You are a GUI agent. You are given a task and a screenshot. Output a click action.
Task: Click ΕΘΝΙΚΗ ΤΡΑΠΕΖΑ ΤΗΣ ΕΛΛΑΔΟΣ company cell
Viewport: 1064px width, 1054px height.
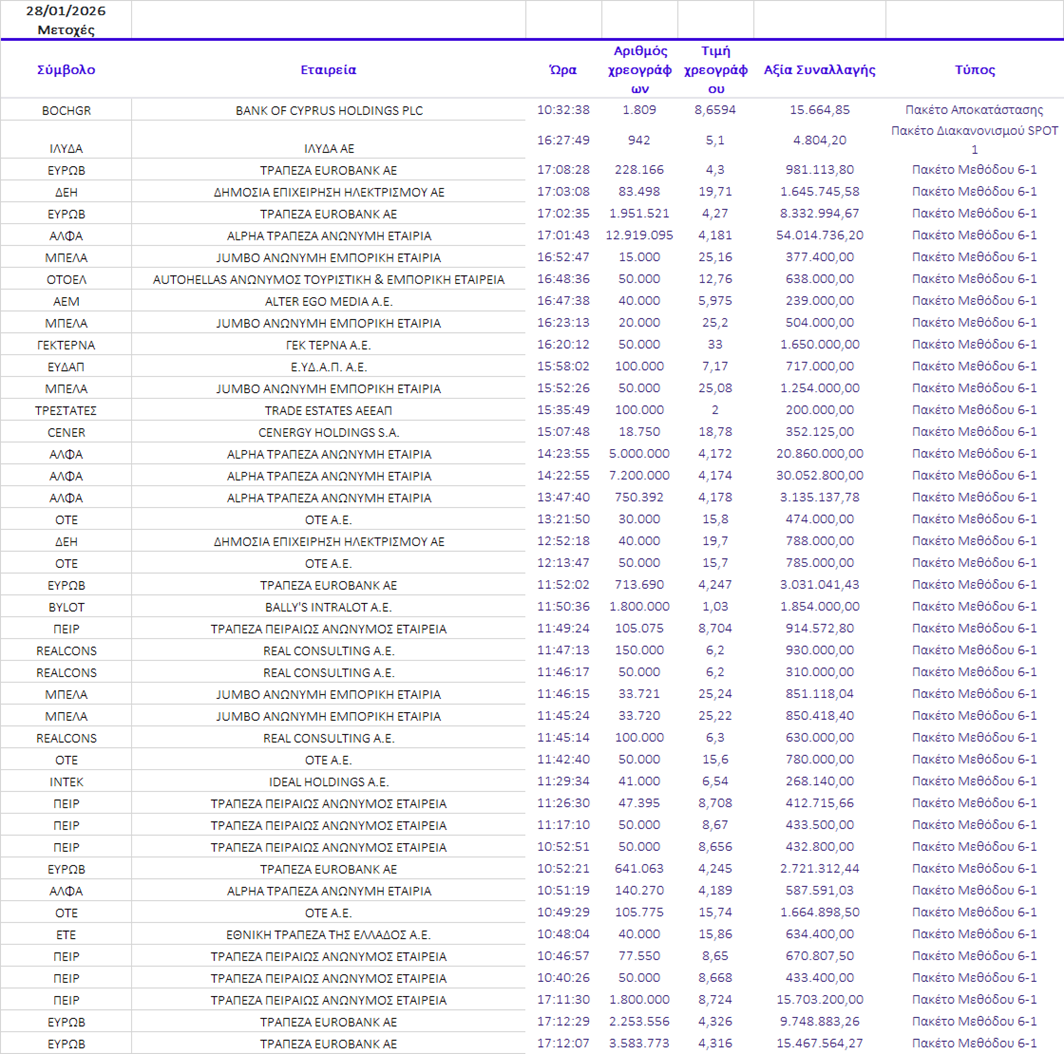point(328,935)
